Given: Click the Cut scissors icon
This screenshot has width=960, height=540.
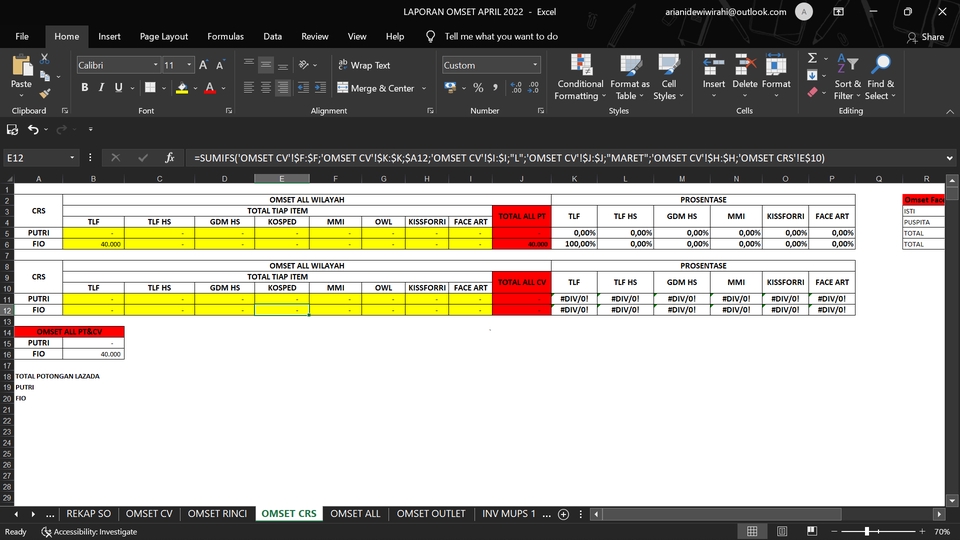Looking at the screenshot, I should coord(44,59).
